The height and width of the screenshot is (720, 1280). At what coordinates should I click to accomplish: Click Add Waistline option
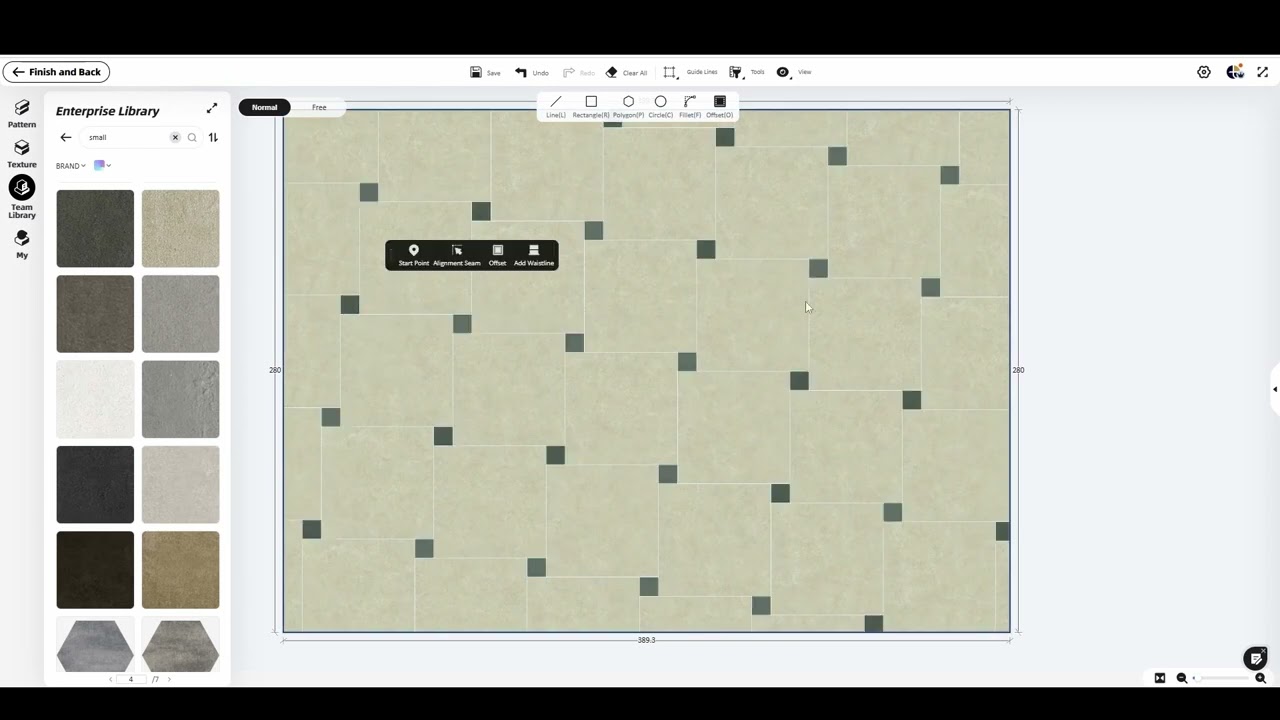coord(533,256)
